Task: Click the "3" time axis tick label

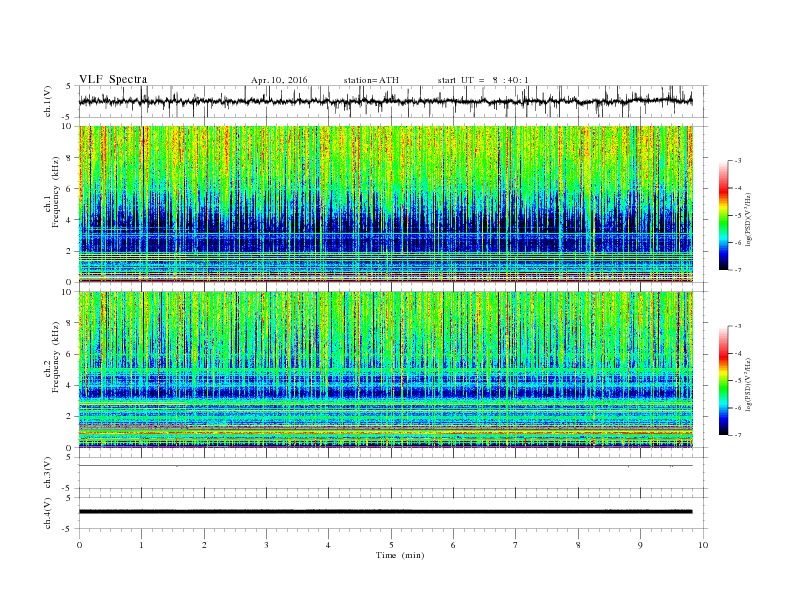Action: click(x=267, y=545)
